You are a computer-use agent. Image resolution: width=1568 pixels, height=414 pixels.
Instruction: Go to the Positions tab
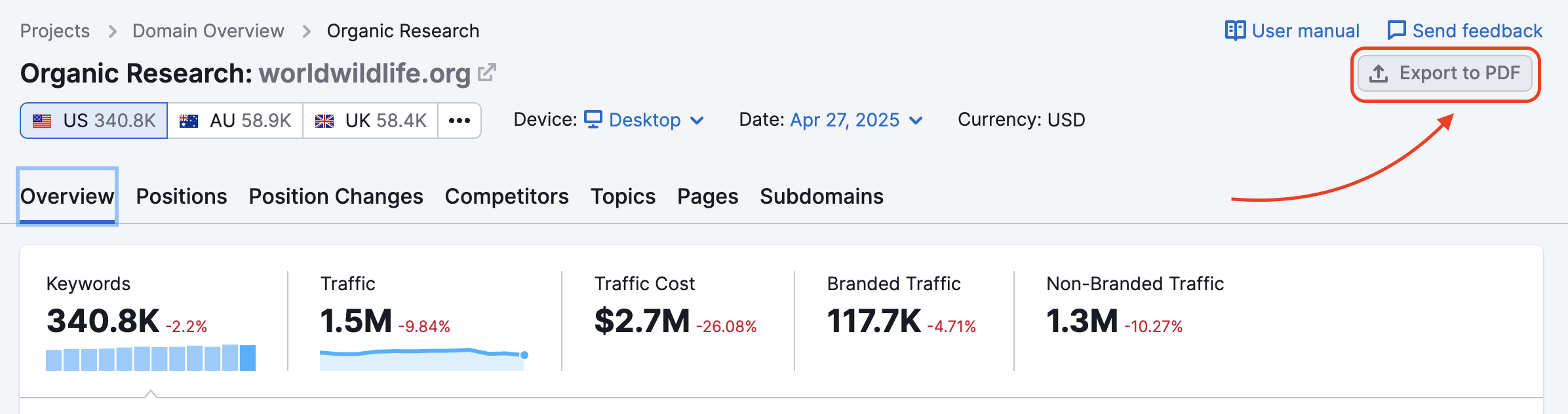(182, 197)
